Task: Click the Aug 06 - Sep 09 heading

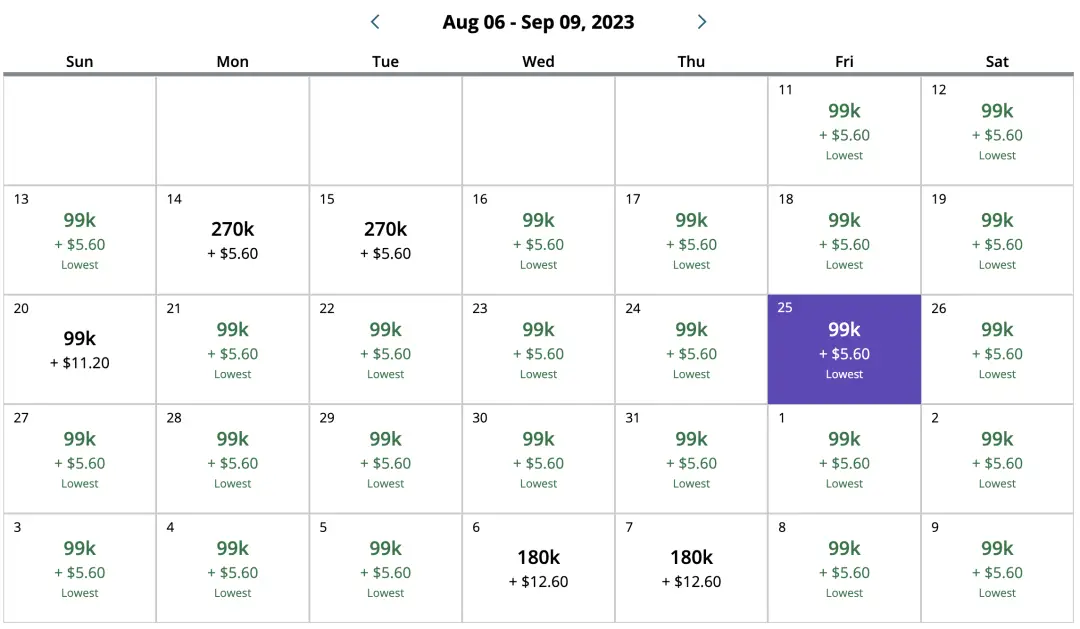Action: [538, 22]
